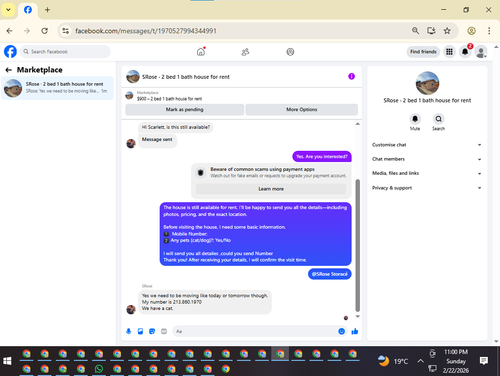500x376 pixels.
Task: Open the GIF picker icon
Action: 164,331
